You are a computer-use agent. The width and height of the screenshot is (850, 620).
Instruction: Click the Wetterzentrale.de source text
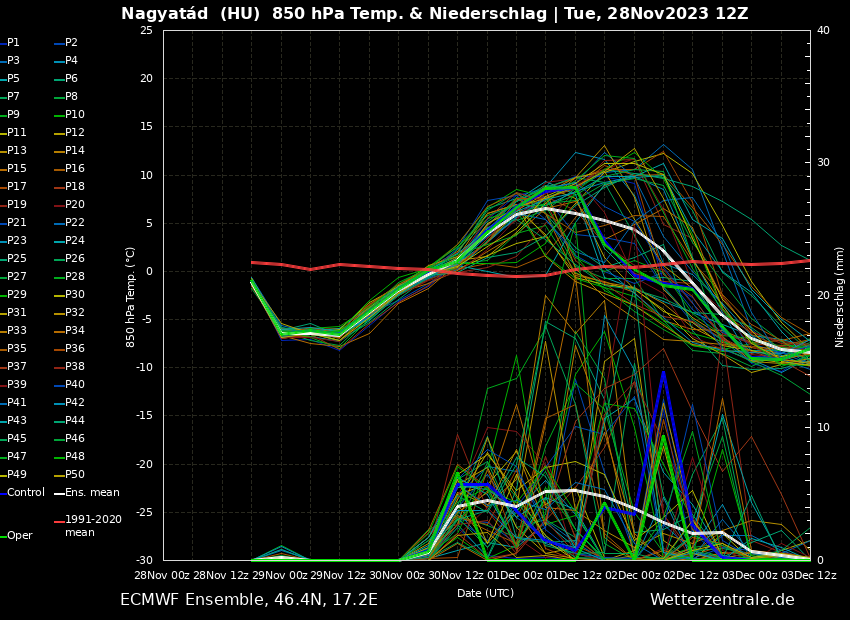pos(722,600)
